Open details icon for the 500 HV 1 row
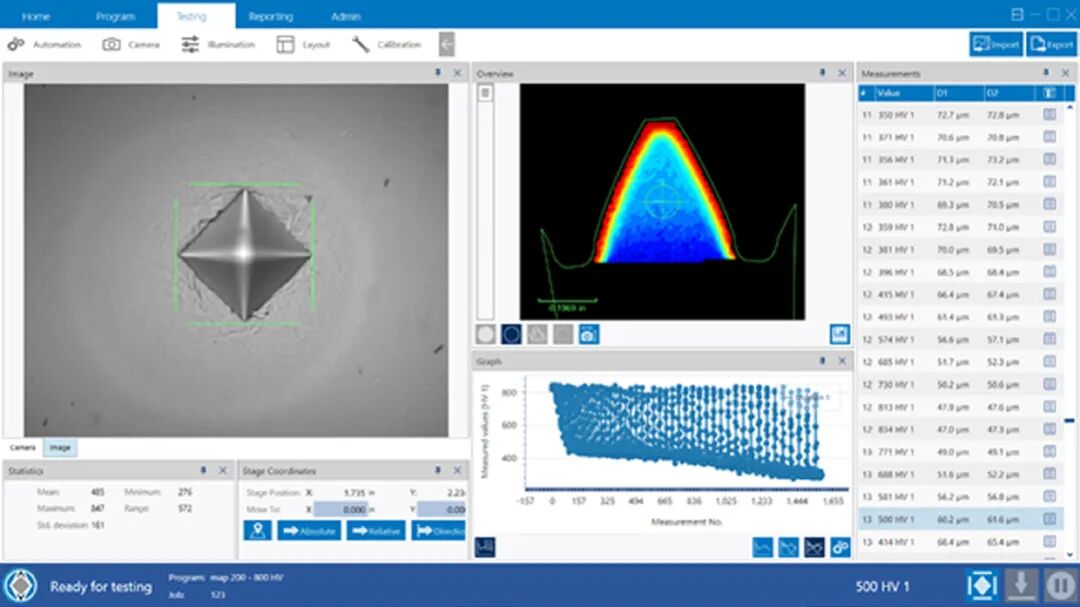Screen dimensions: 1080x607 click(x=1049, y=519)
